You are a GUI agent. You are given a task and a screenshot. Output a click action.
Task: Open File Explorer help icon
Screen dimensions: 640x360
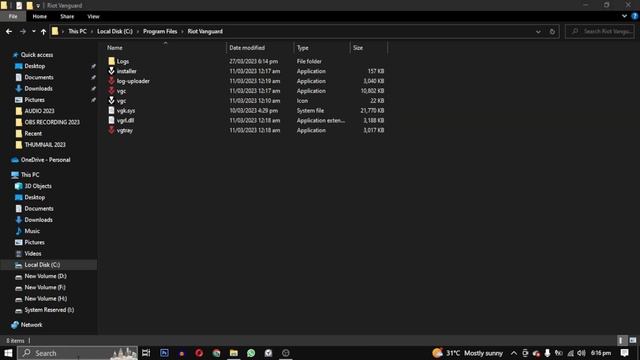coord(634,16)
